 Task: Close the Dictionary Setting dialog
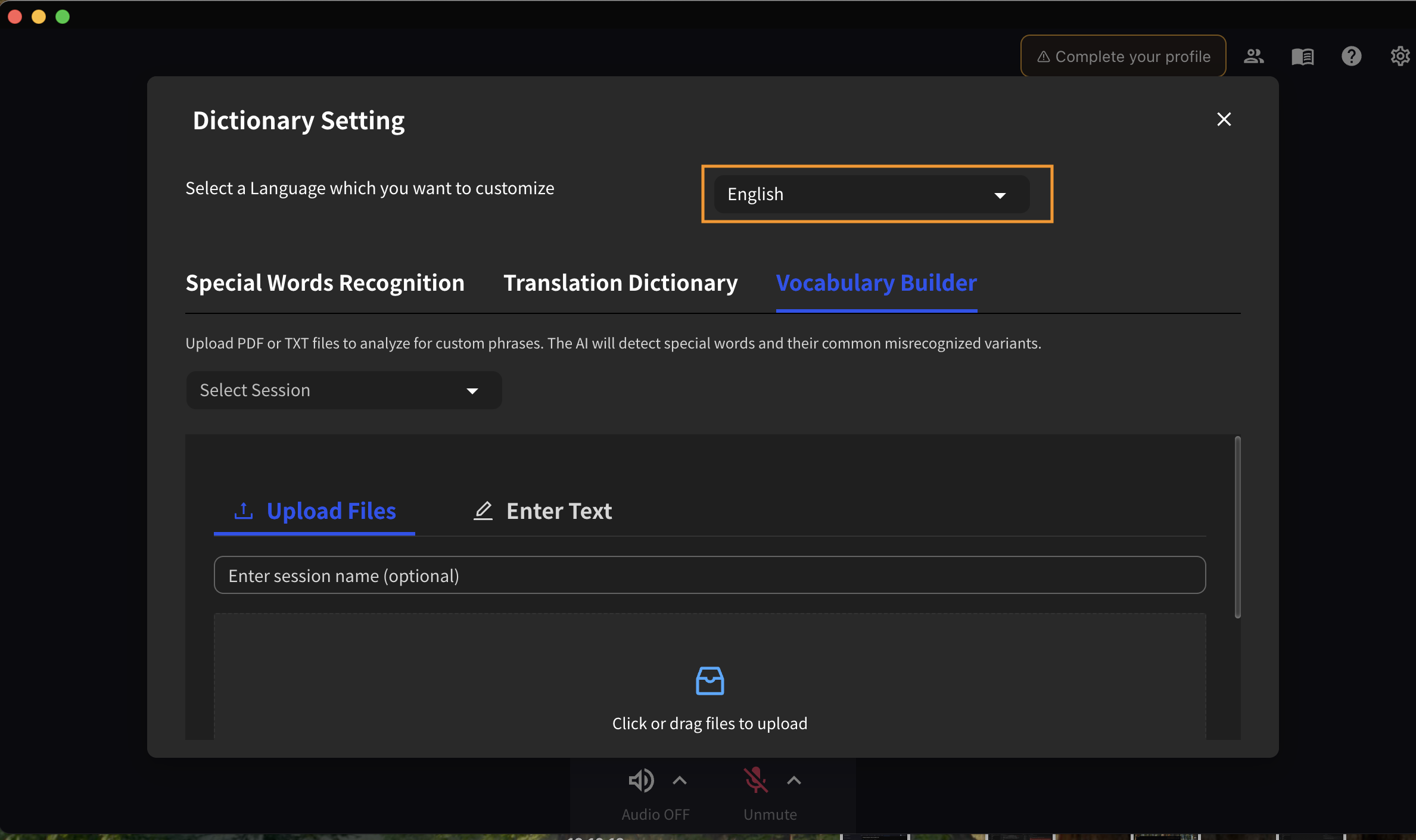pyautogui.click(x=1224, y=119)
